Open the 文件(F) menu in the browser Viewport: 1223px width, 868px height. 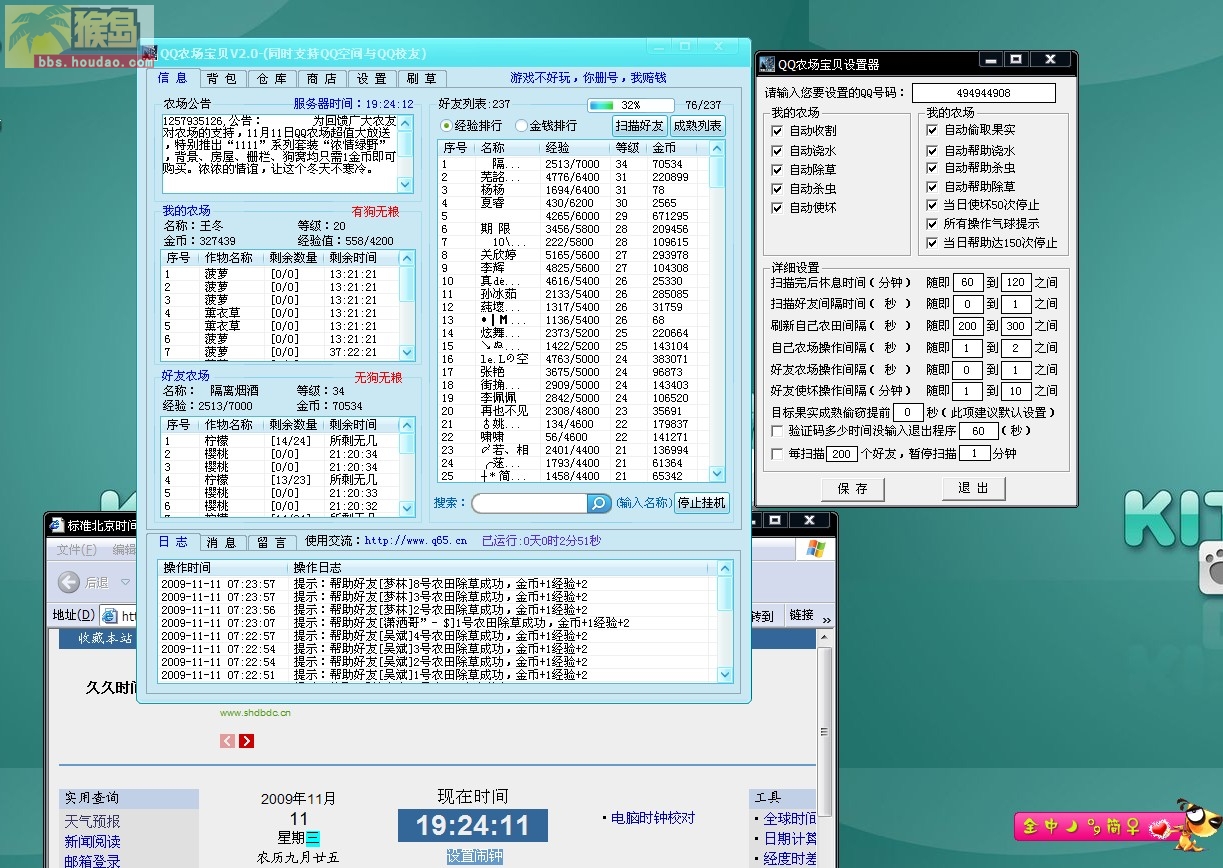77,550
